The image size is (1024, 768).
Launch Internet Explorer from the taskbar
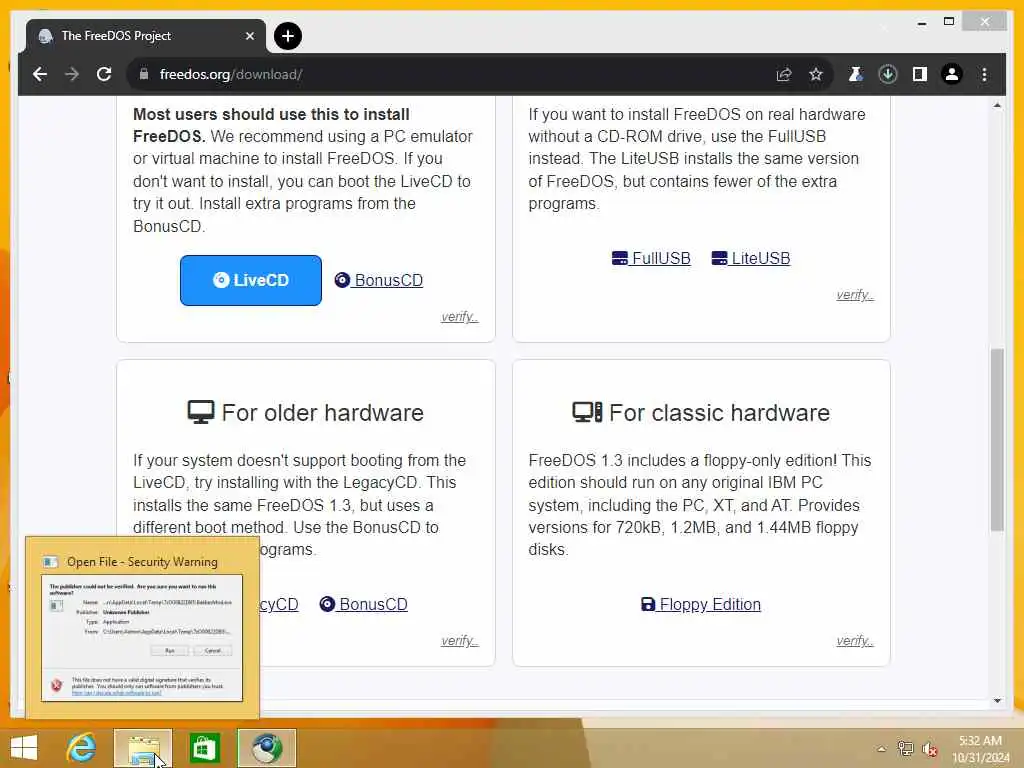(81, 748)
